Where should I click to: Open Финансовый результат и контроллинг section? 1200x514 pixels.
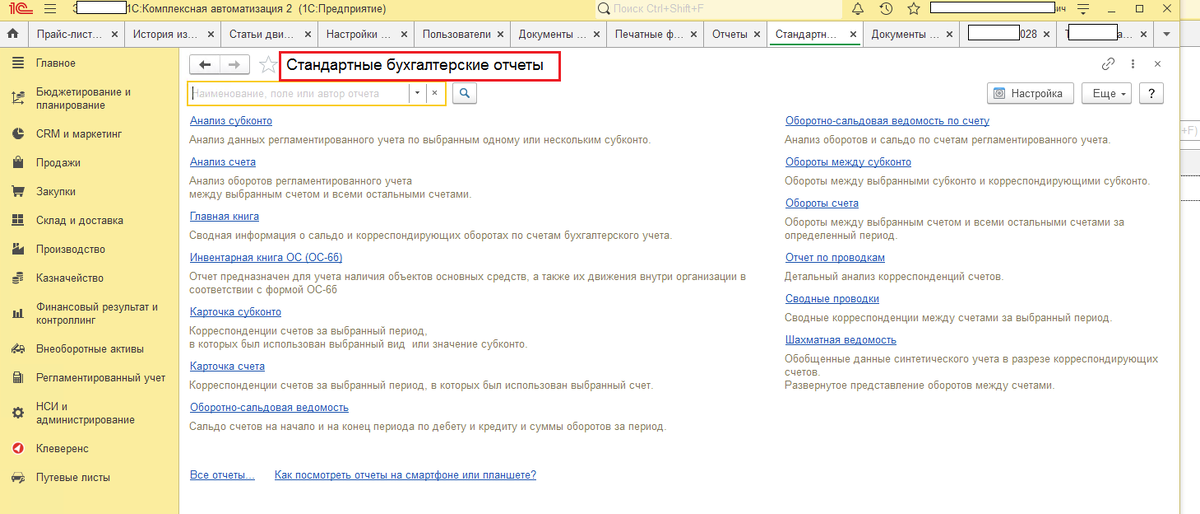click(97, 313)
